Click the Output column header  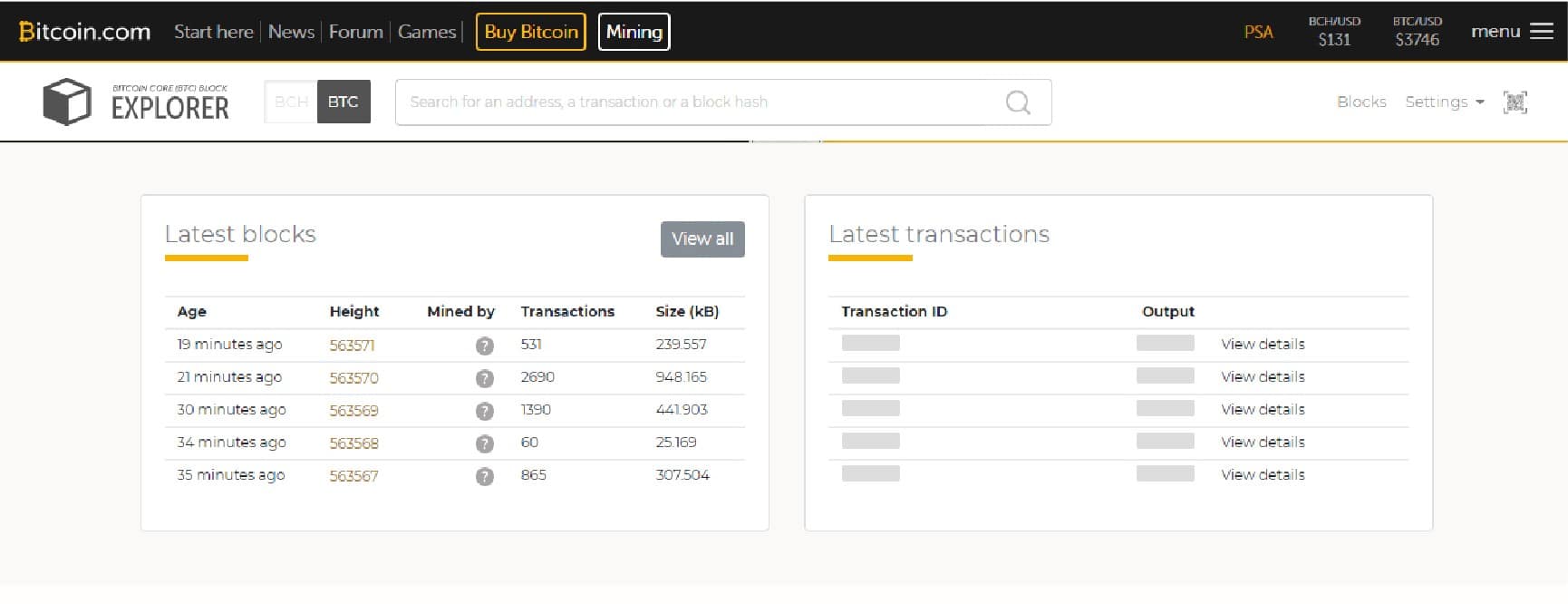coord(1168,312)
